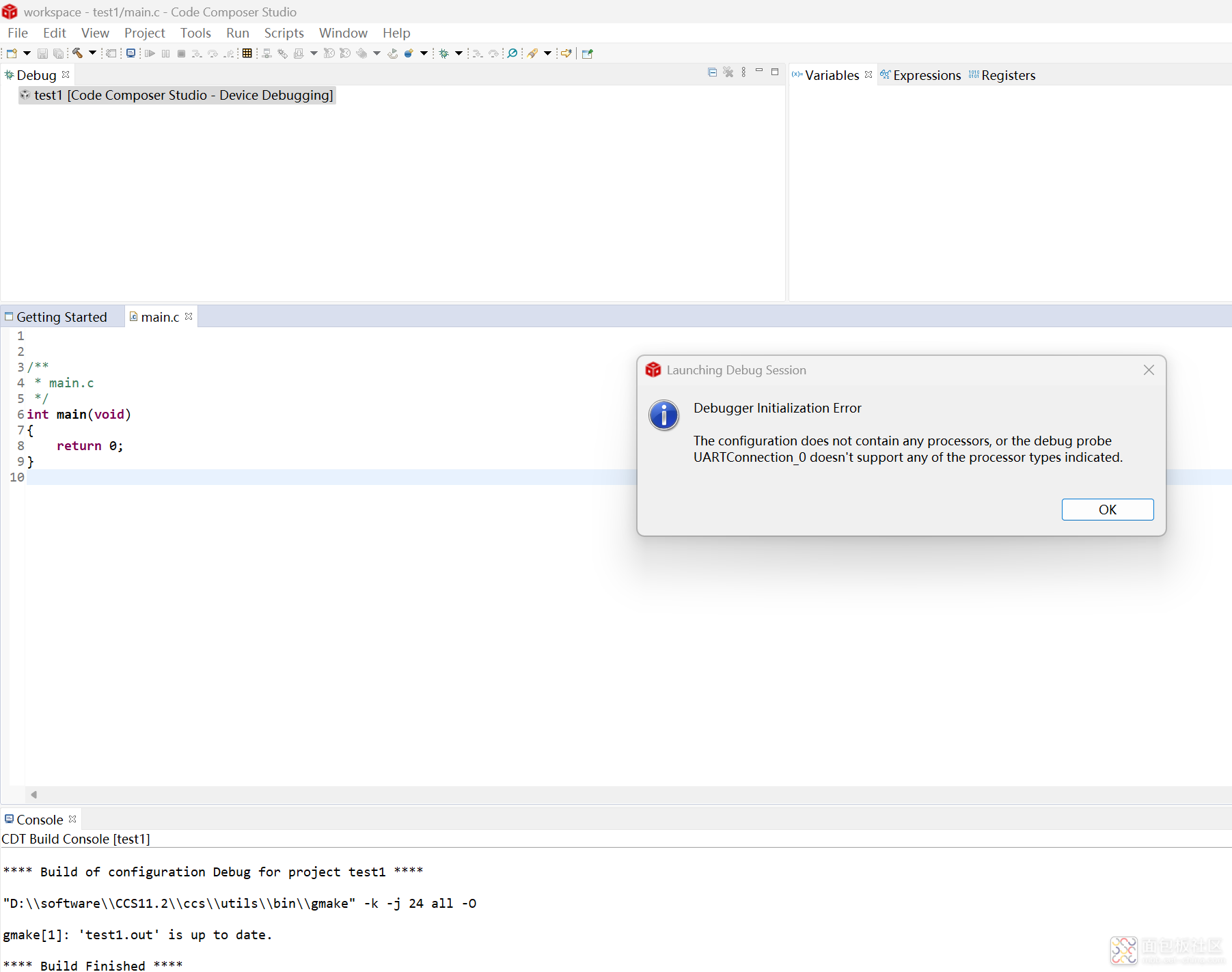
Task: Click the blue Search magnifier icon
Action: click(512, 53)
